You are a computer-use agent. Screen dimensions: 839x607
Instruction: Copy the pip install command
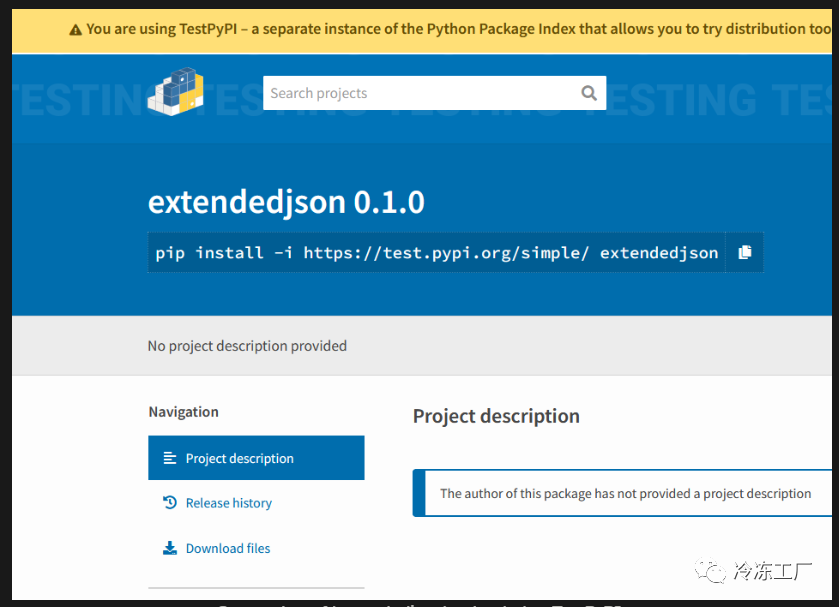tap(745, 252)
